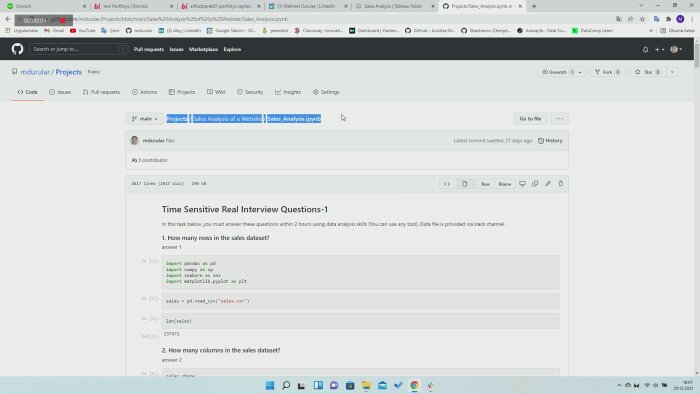Image resolution: width=700 pixels, height=394 pixels.
Task: Open the Blame view
Action: click(504, 184)
